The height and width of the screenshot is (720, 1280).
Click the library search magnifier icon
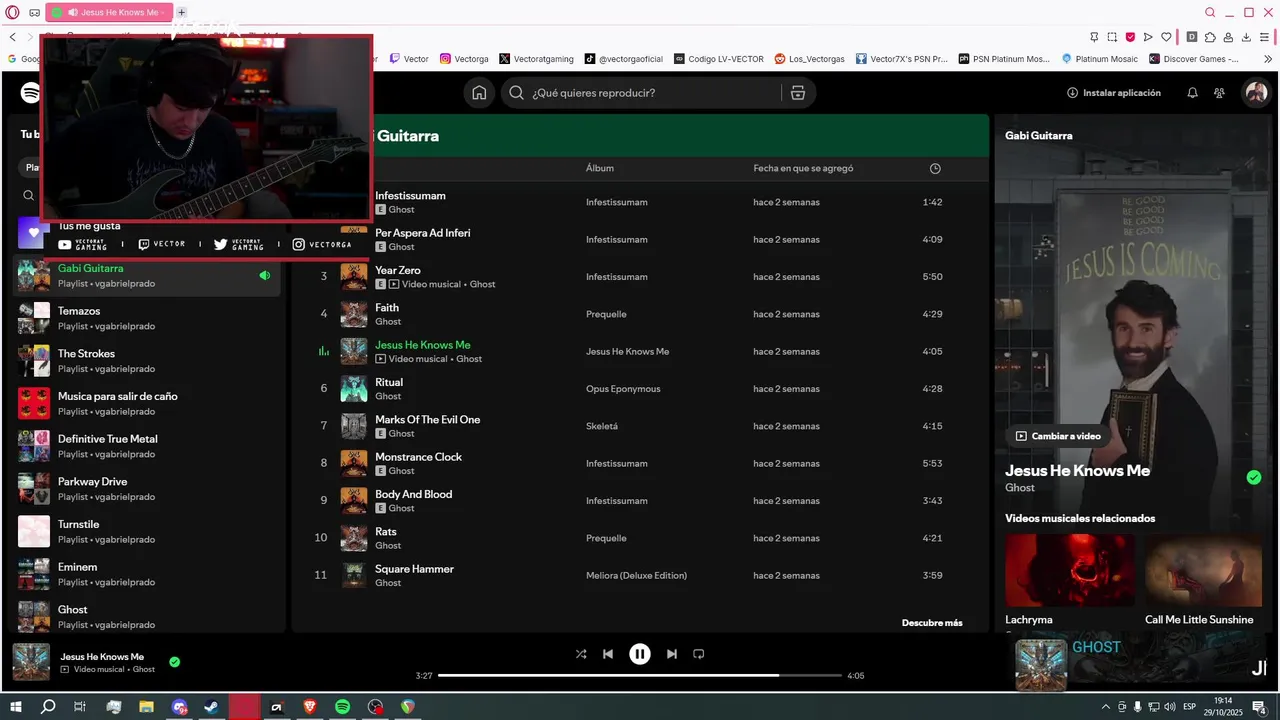tap(28, 196)
